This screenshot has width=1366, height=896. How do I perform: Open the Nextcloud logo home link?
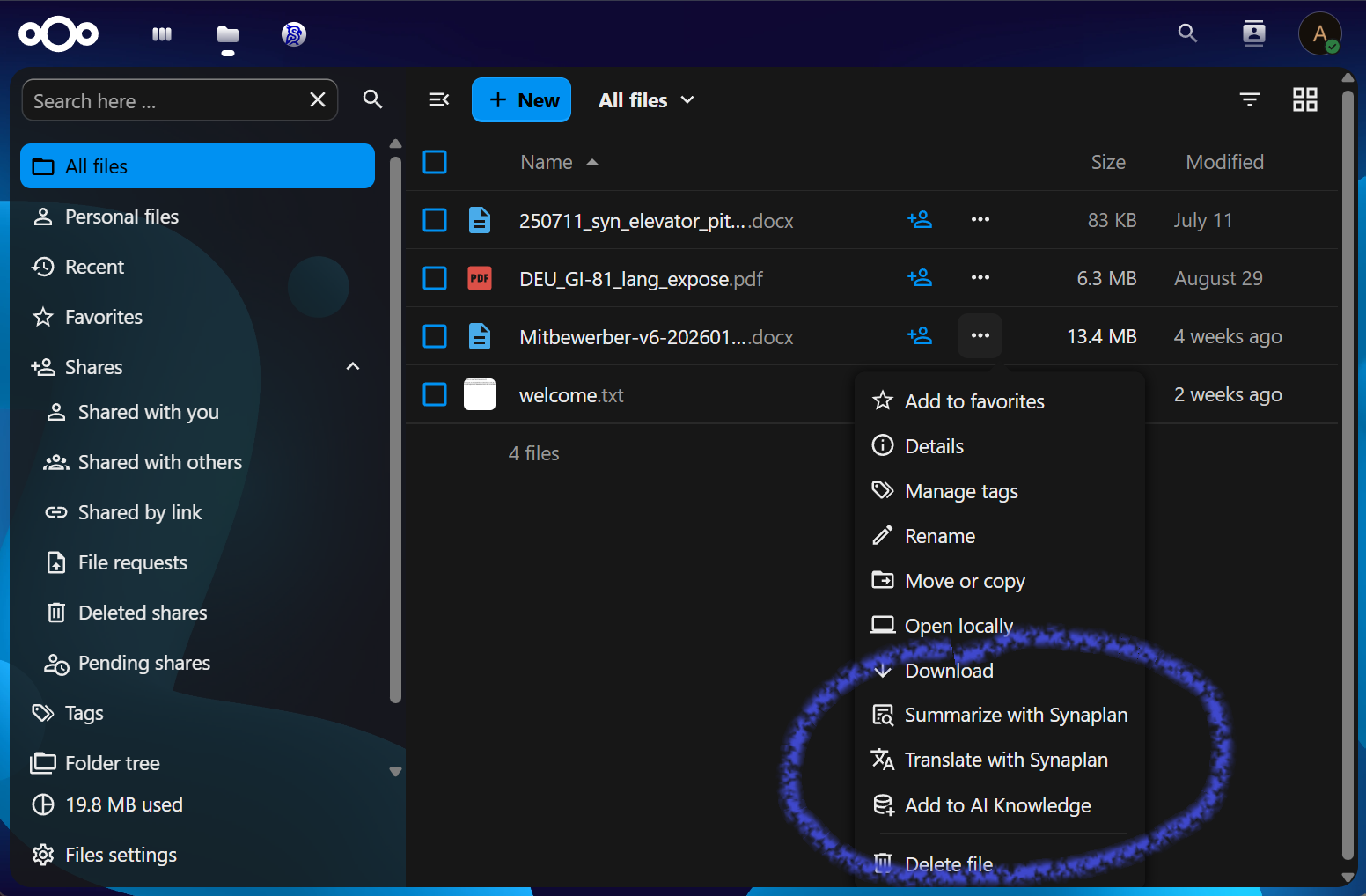(59, 34)
